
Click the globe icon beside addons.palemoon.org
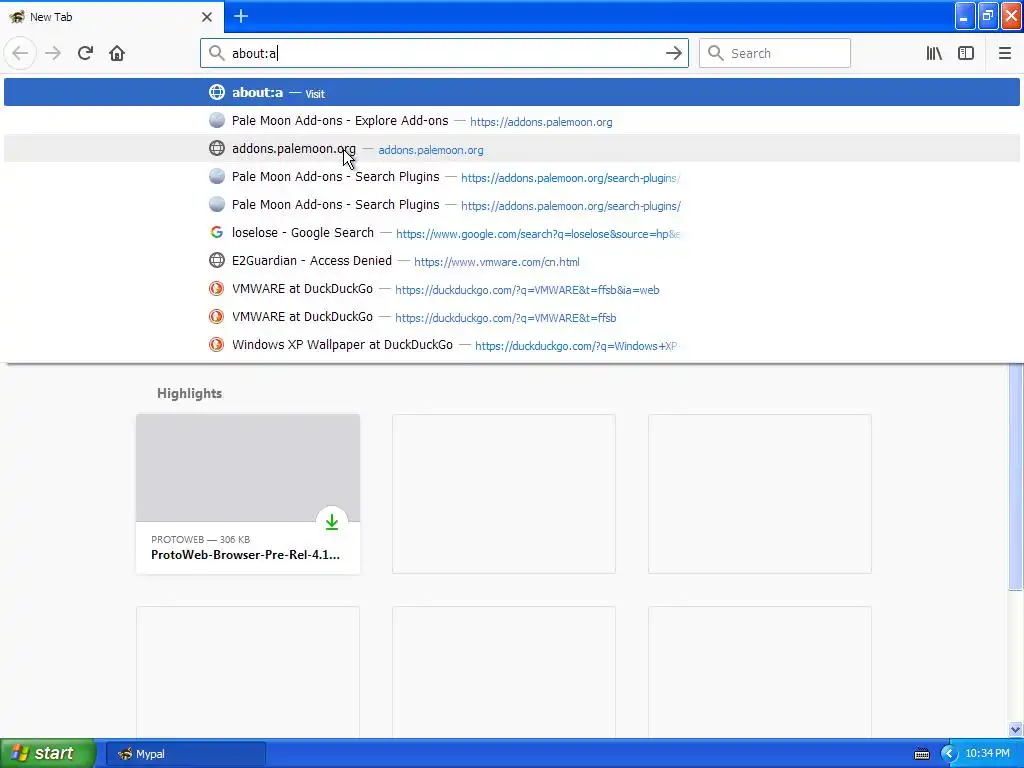[217, 148]
